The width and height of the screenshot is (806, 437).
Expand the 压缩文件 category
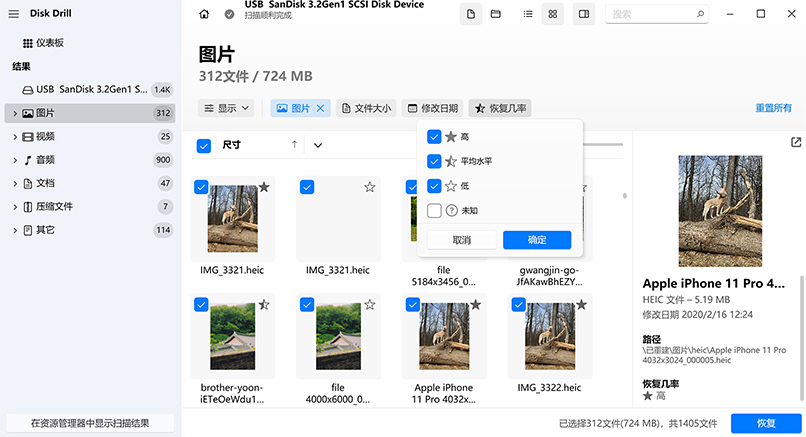pyautogui.click(x=15, y=207)
